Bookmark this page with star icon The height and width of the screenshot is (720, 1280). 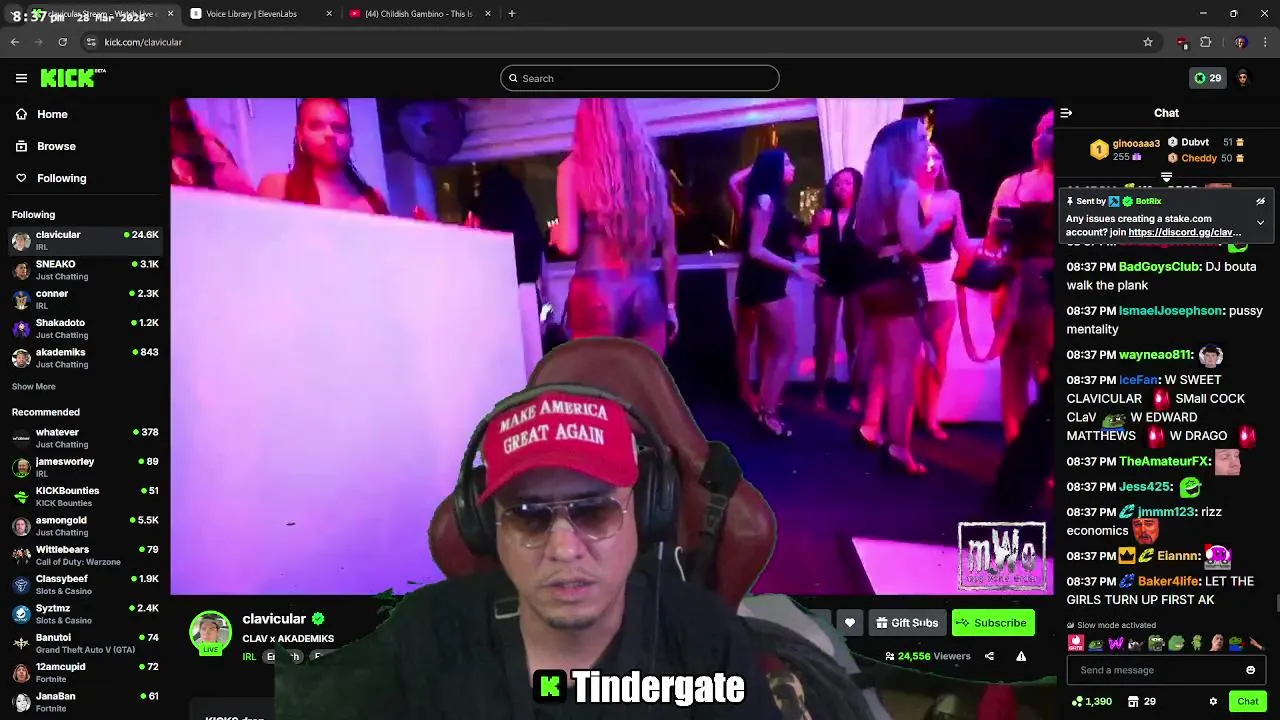[x=1148, y=42]
